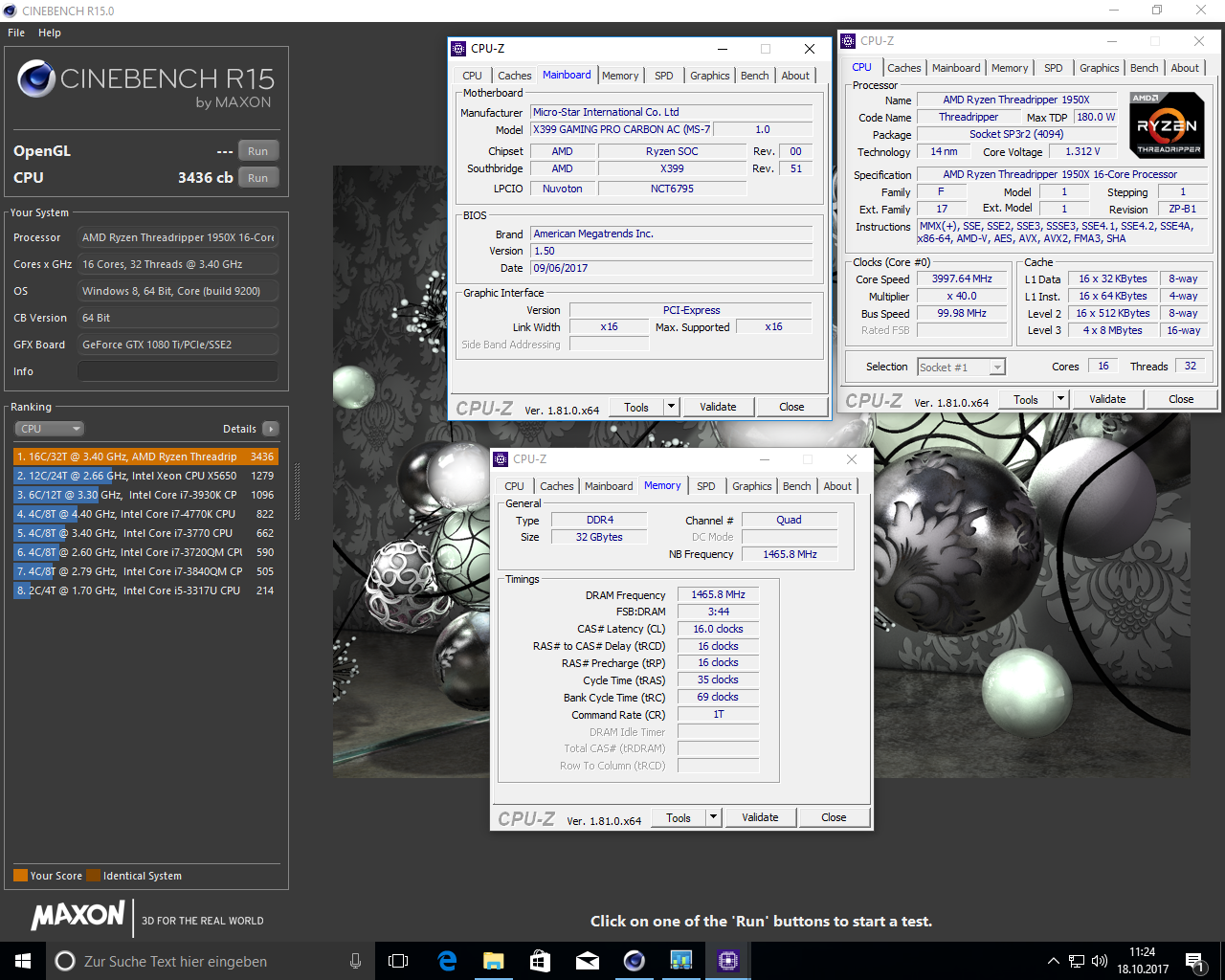Click the DRAM Frequency value 1465.8 MHz
This screenshot has height=980, width=1225.
pos(718,594)
